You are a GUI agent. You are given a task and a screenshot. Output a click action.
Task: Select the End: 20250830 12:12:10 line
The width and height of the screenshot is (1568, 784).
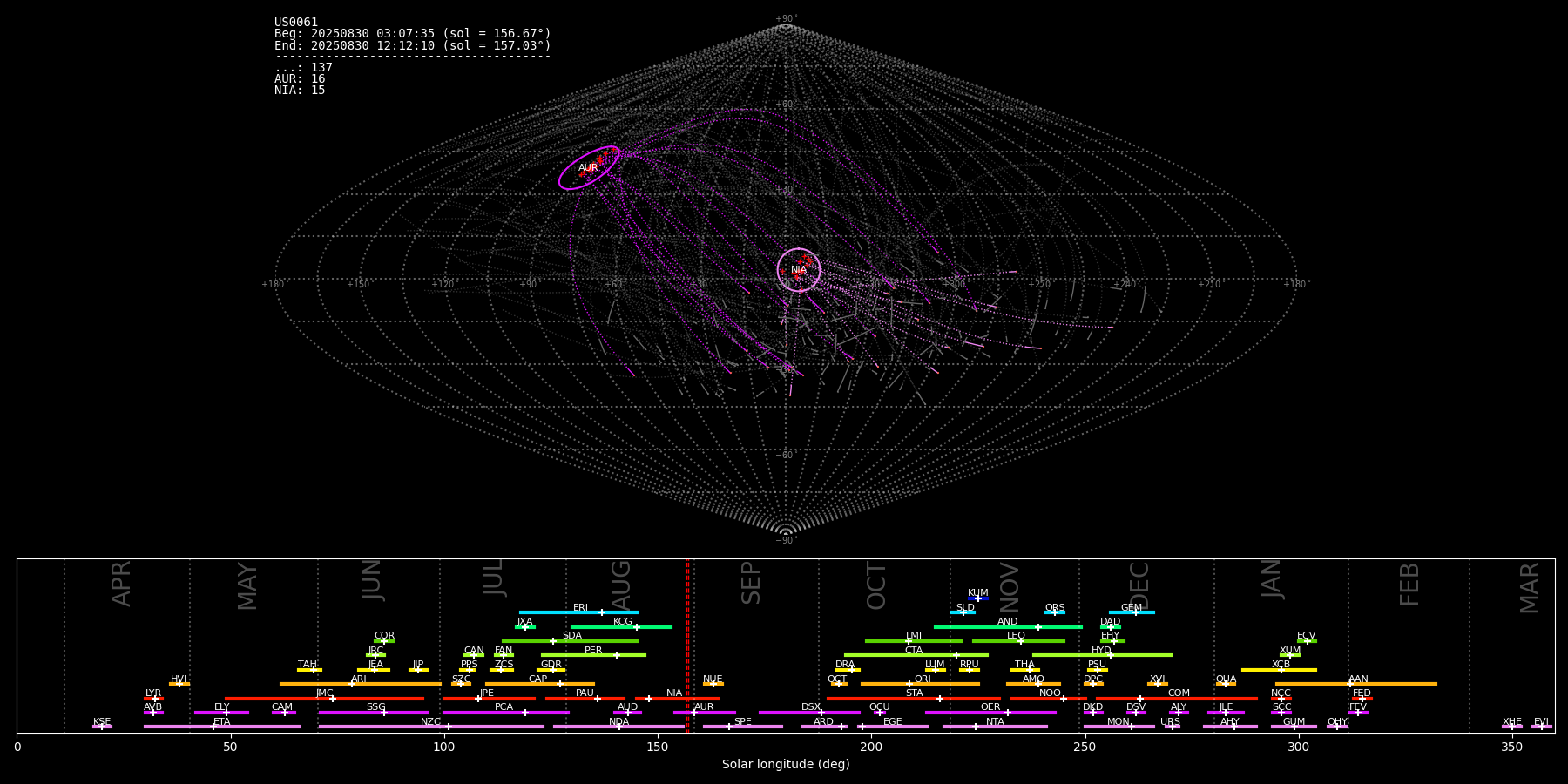(413, 45)
